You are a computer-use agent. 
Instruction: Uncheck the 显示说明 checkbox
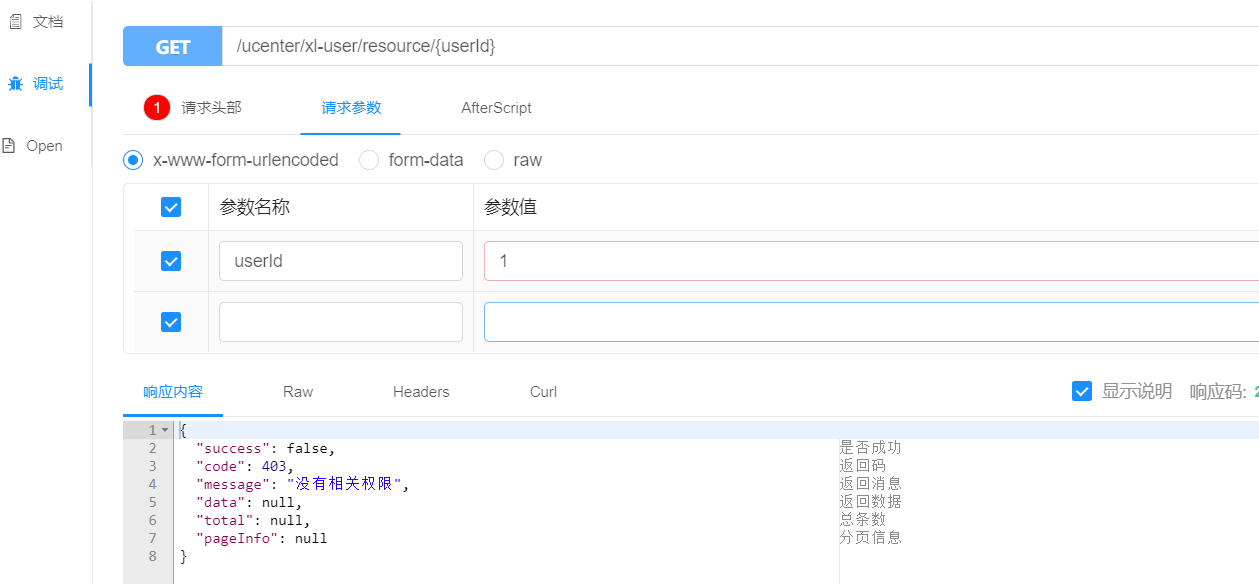pos(1082,391)
